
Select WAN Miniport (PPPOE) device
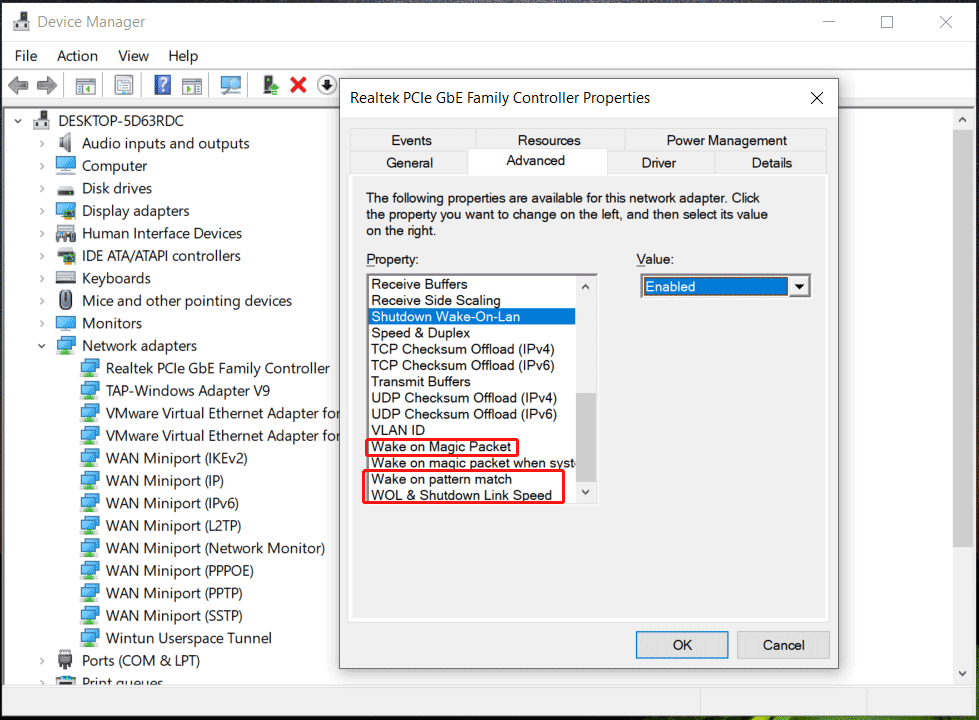point(179,570)
